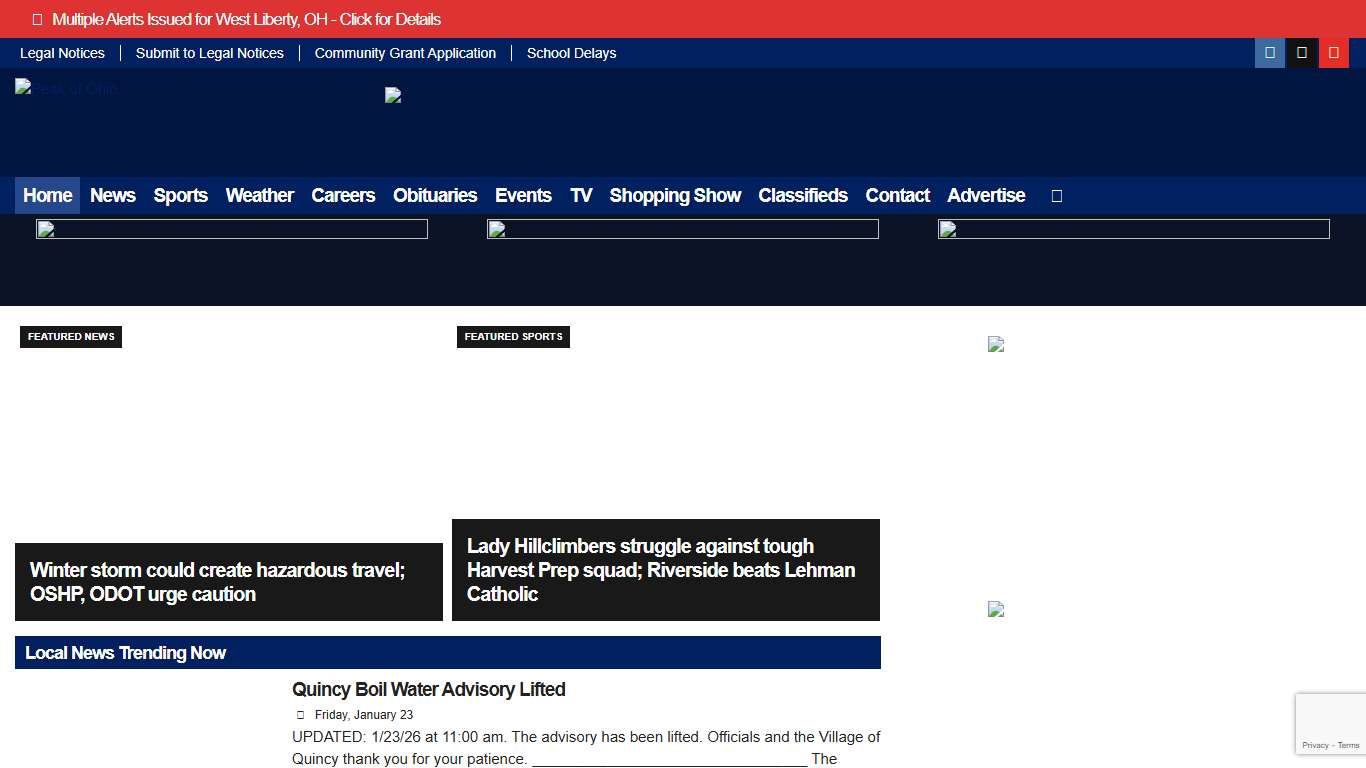Click the date icon beside Friday, January 23
This screenshot has height=768, width=1366.
300,715
